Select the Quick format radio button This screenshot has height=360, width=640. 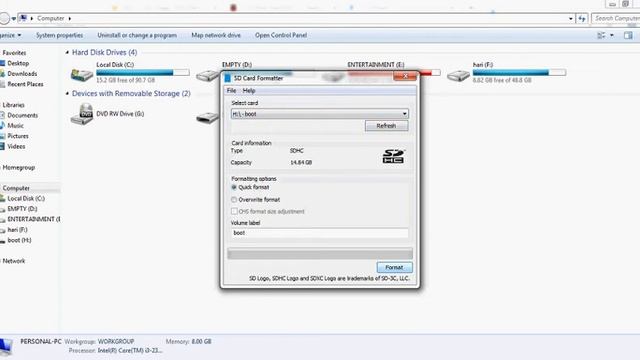234,187
